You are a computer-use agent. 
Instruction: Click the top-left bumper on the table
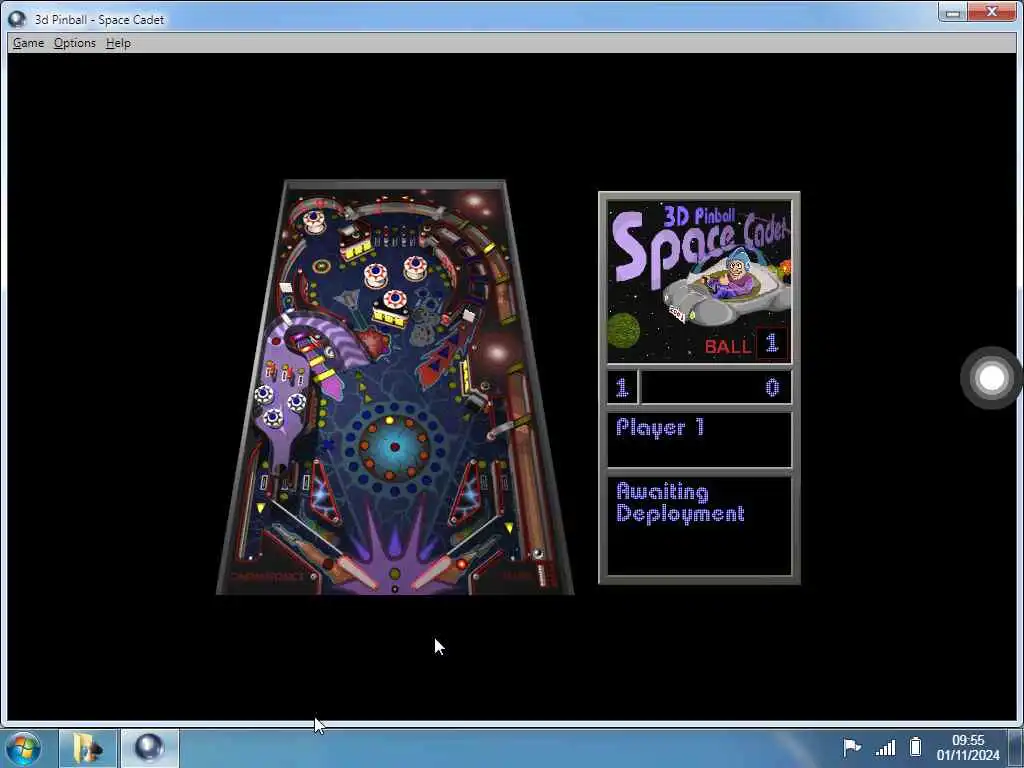[x=314, y=221]
